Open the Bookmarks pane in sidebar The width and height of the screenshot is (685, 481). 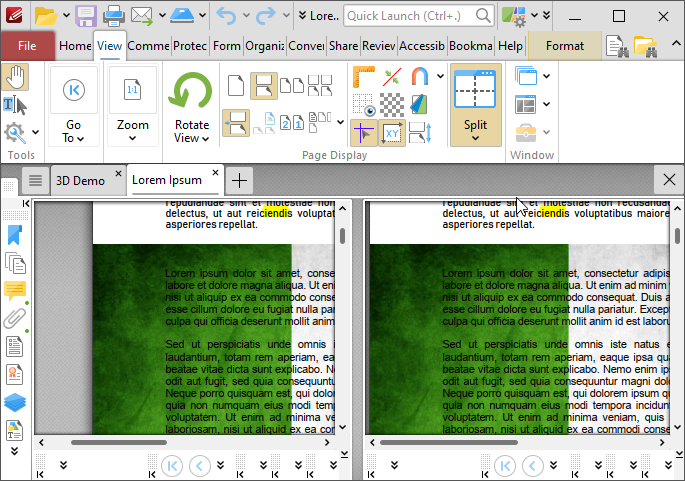coord(15,236)
